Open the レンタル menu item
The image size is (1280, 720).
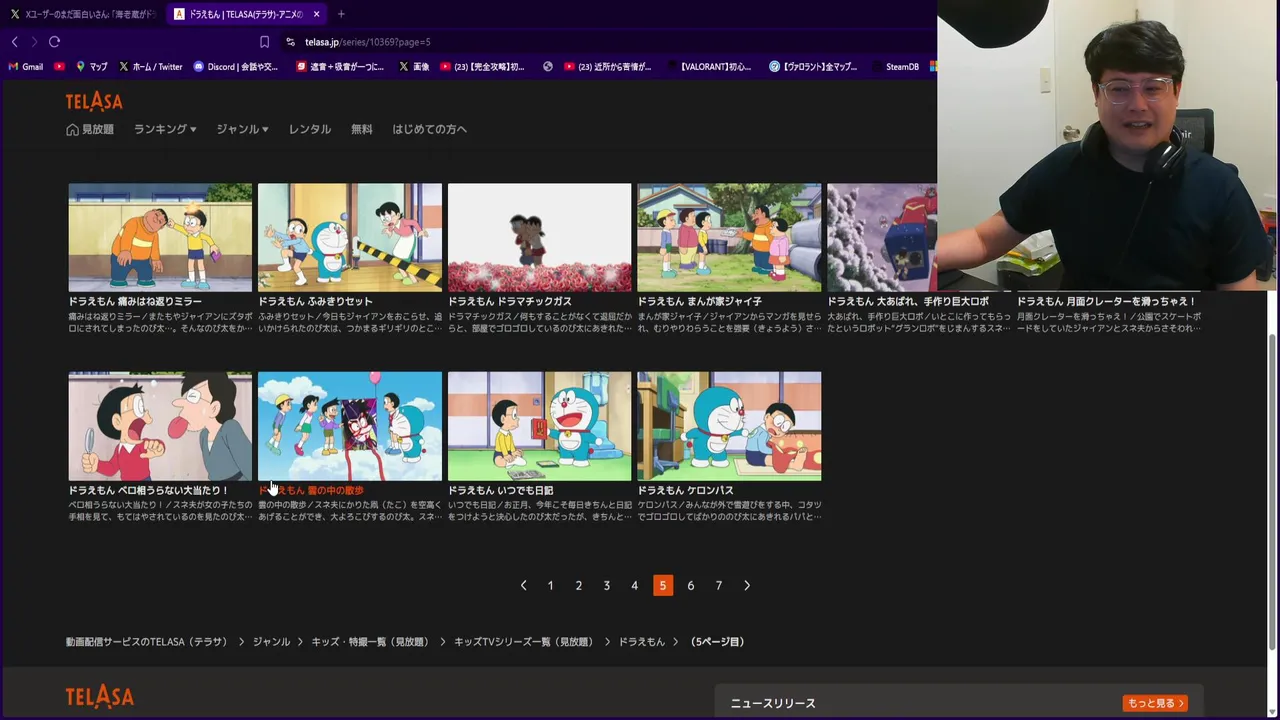(x=310, y=129)
